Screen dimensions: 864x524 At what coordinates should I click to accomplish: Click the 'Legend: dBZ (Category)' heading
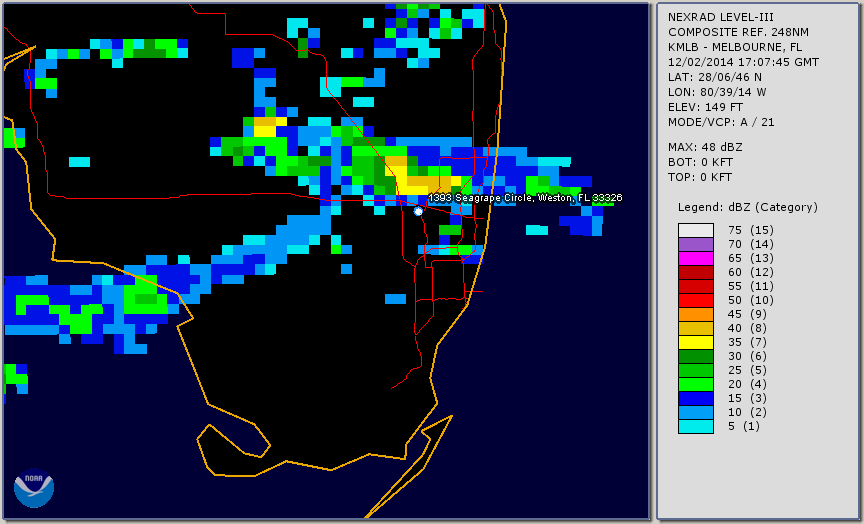pyautogui.click(x=748, y=207)
